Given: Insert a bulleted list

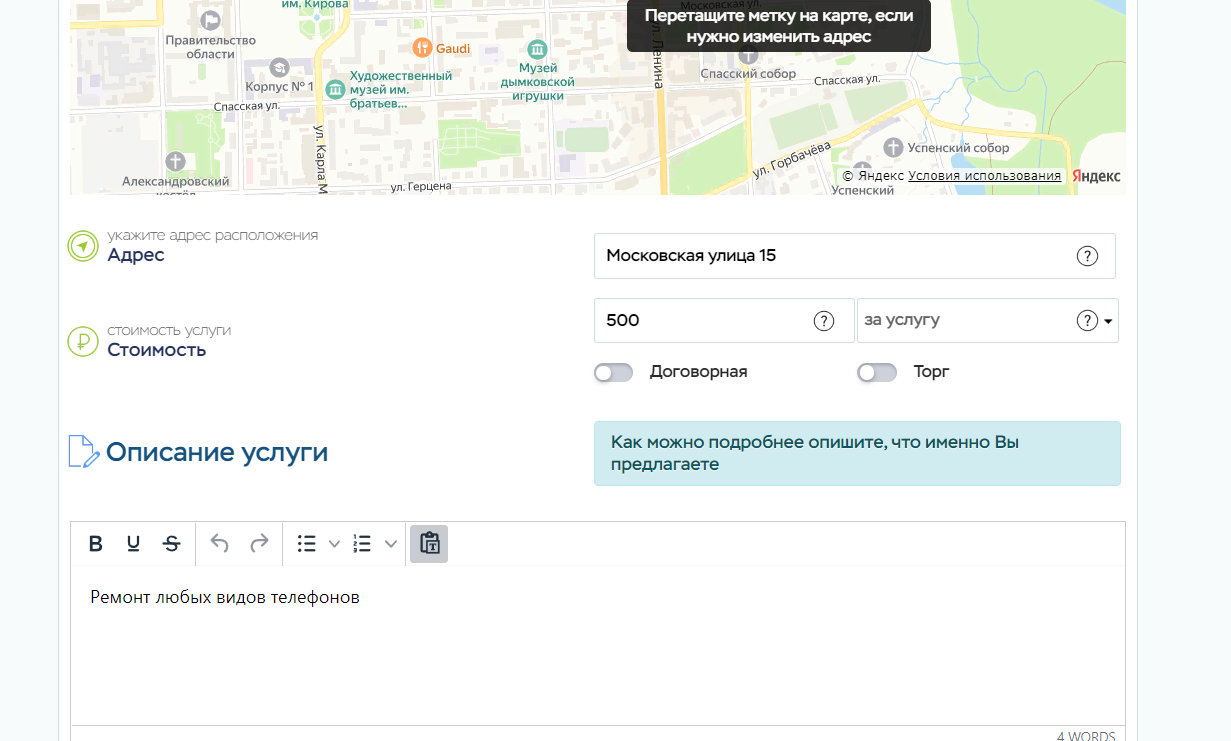Looking at the screenshot, I should [x=307, y=544].
